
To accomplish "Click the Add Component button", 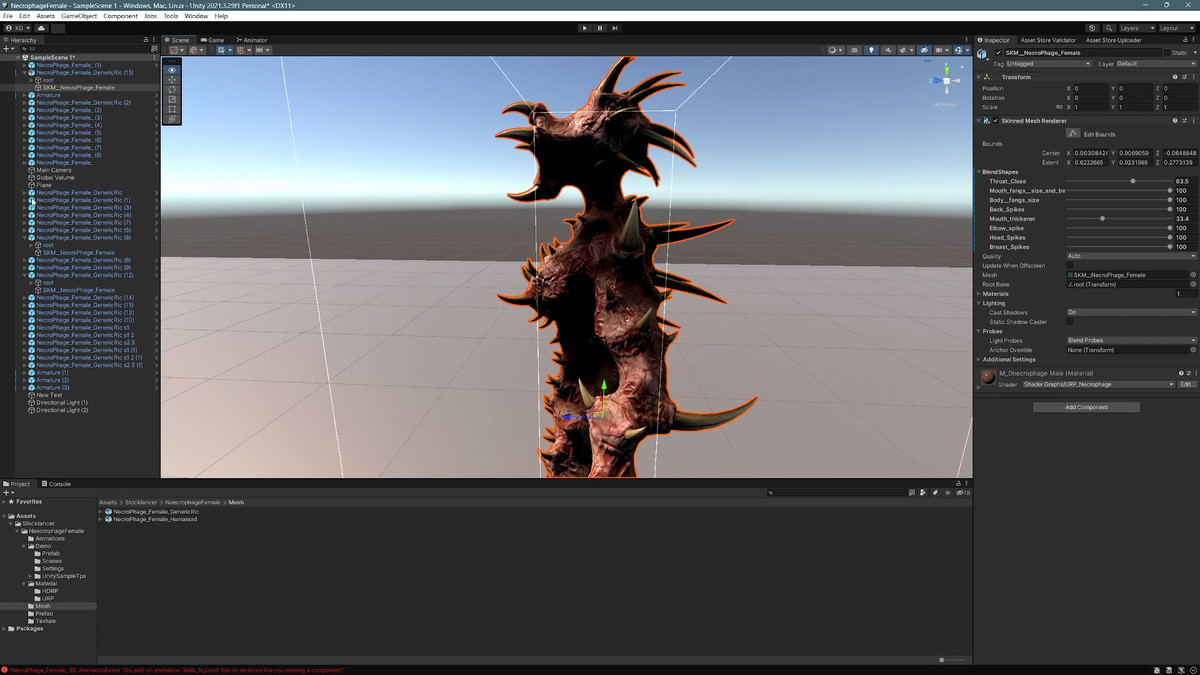I will 1086,407.
